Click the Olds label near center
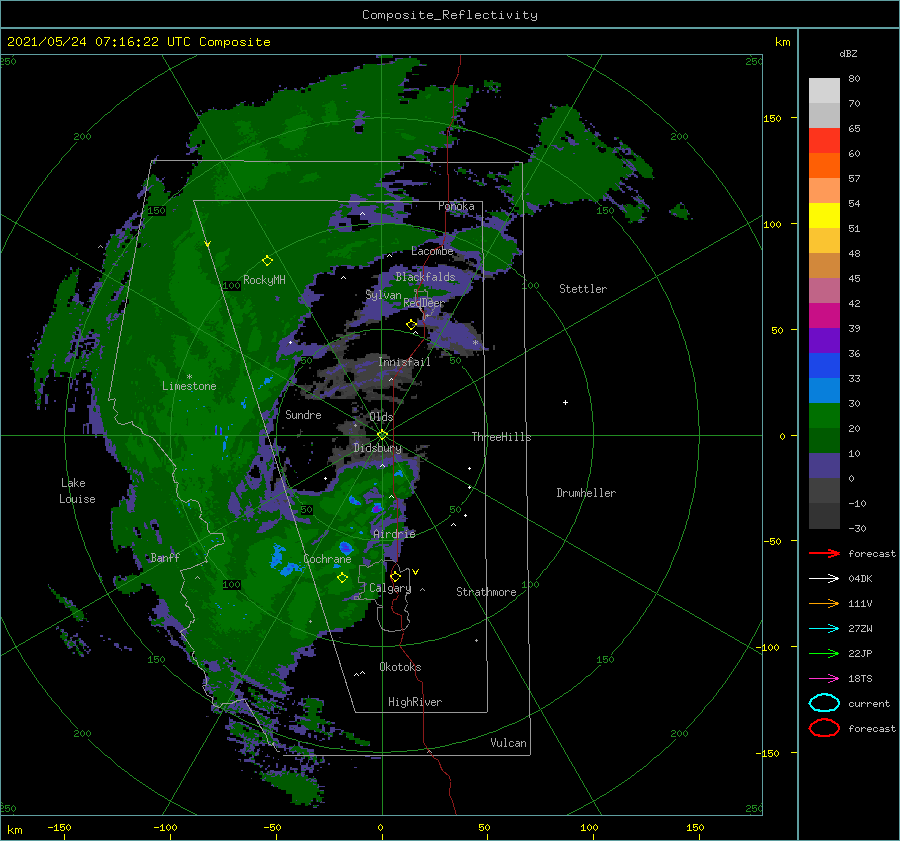Image resolution: width=900 pixels, height=841 pixels. pos(381,417)
